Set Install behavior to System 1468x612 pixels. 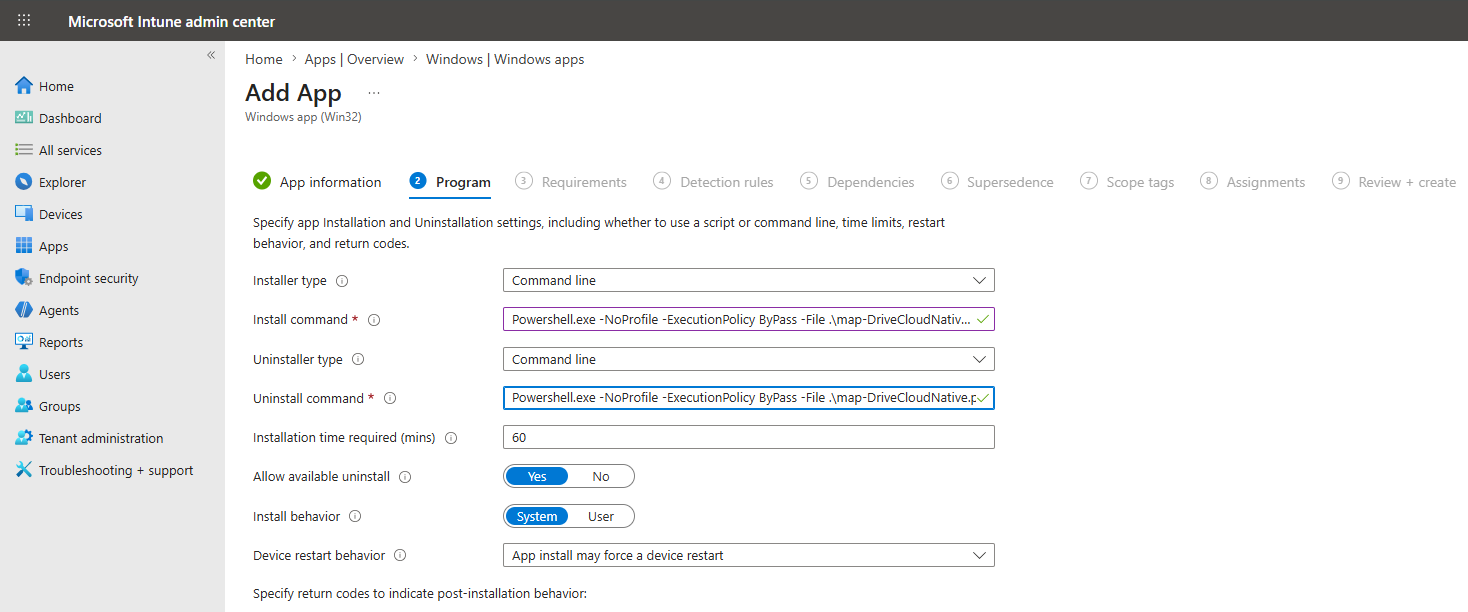point(537,516)
